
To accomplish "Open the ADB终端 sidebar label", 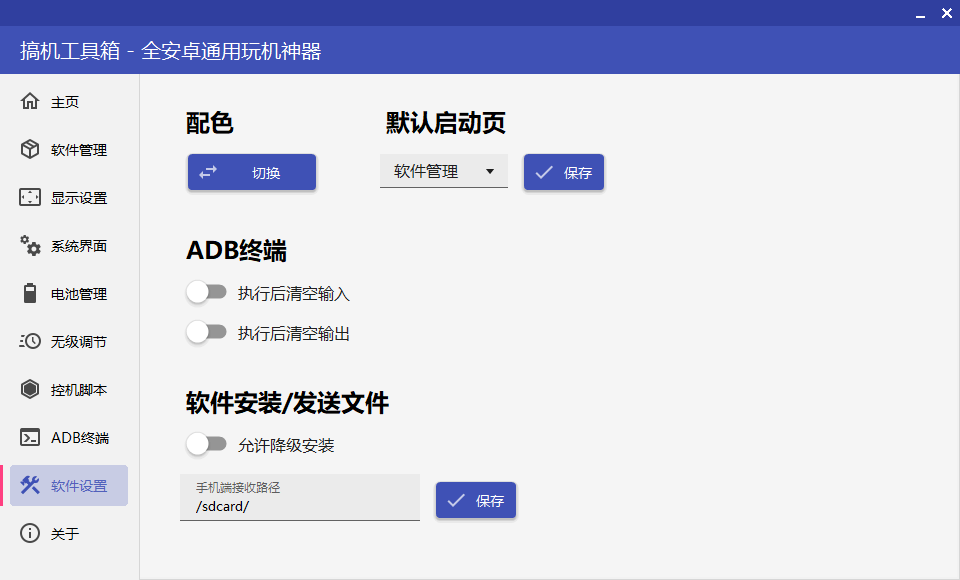I will 80,438.
